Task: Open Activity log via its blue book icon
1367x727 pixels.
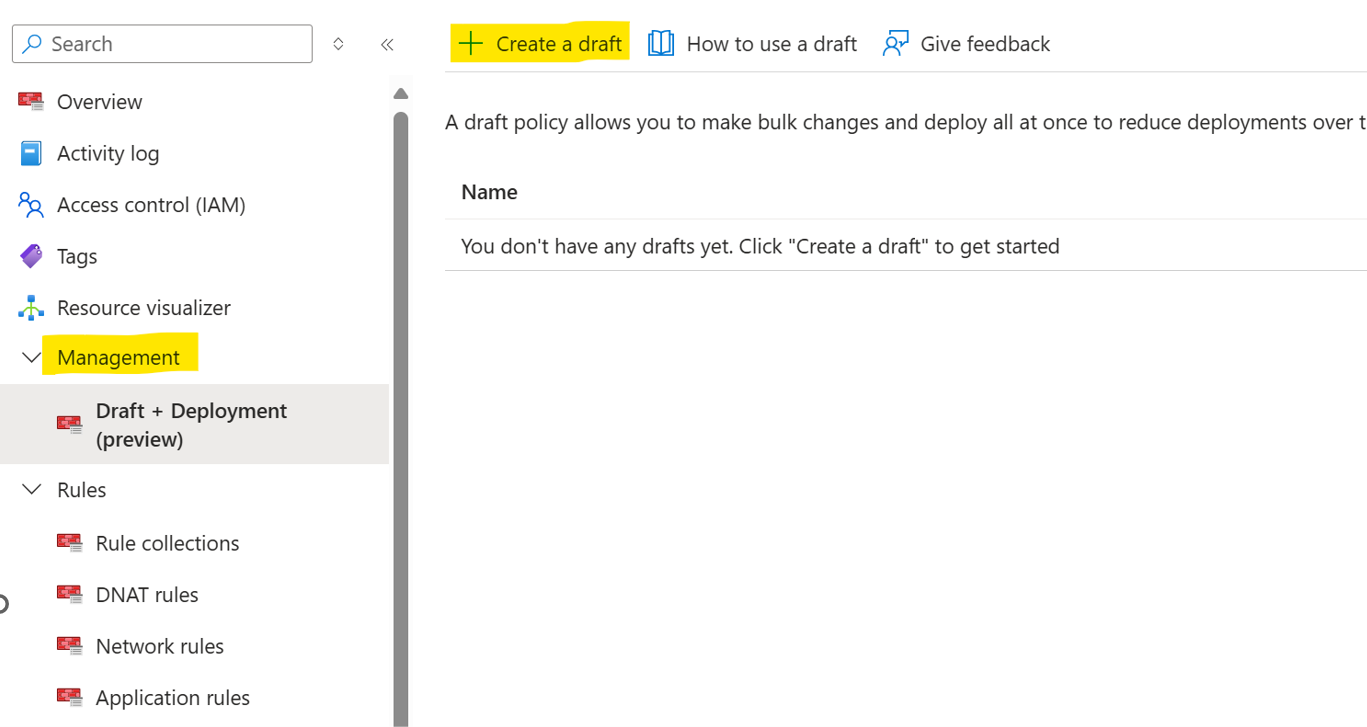Action: point(30,152)
